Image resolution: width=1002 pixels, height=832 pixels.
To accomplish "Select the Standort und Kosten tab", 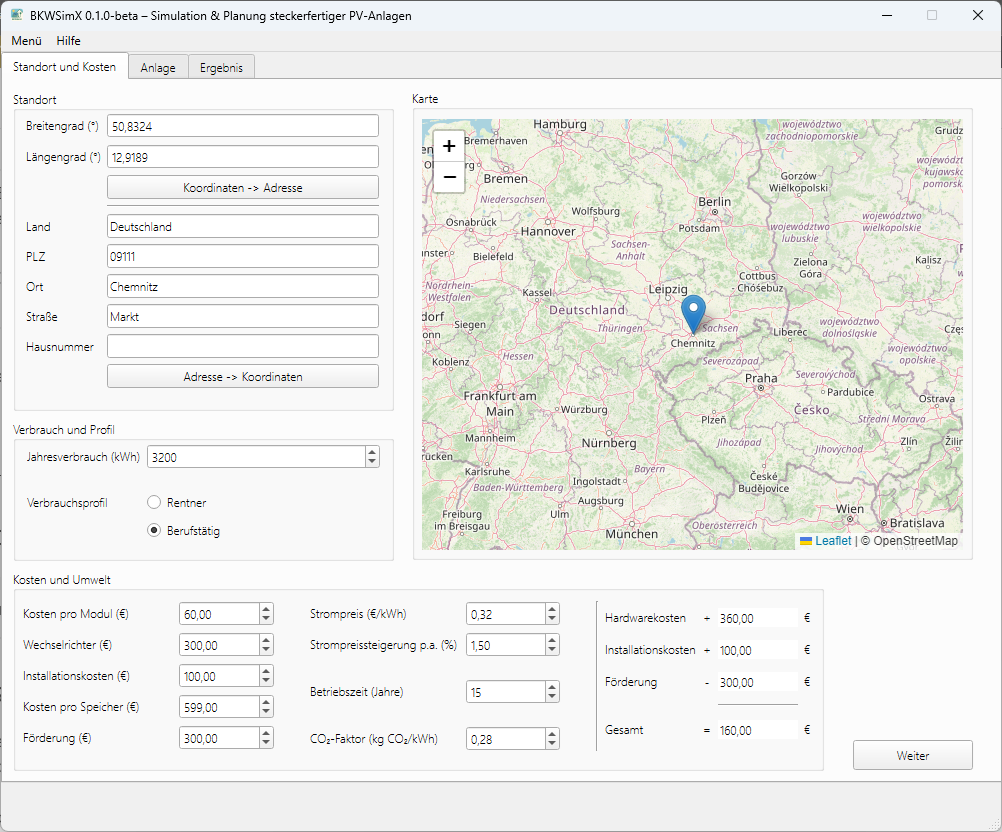I will (x=65, y=66).
